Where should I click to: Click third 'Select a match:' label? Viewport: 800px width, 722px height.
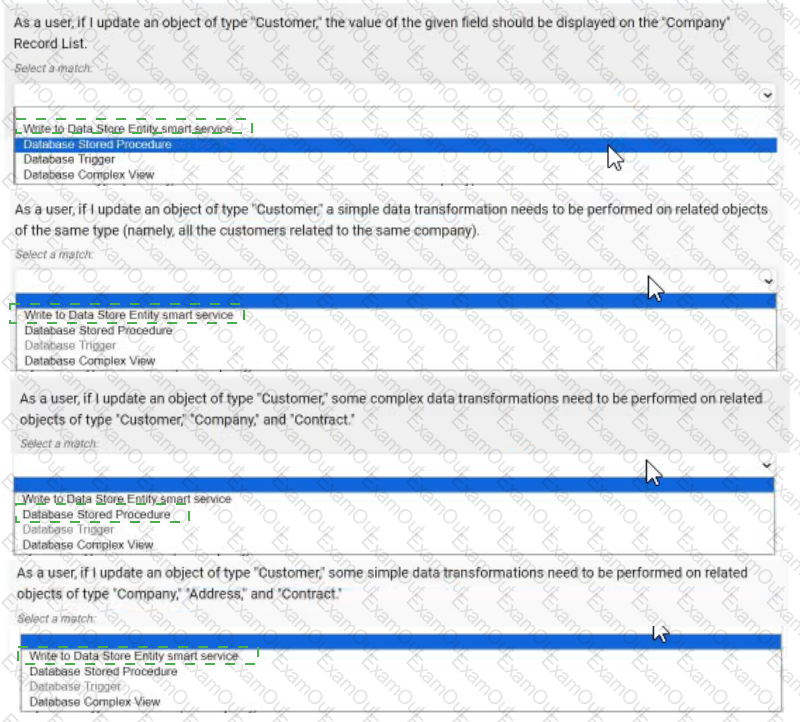coord(59,444)
